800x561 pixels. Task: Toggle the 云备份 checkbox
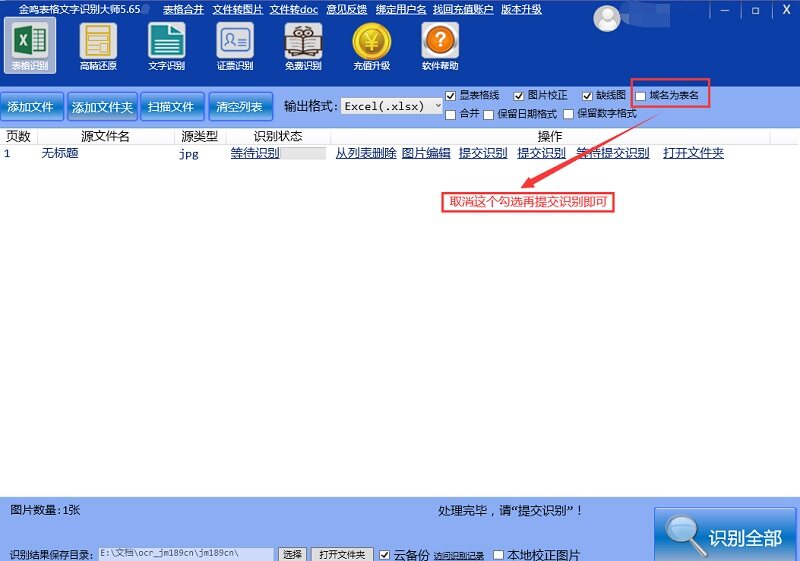385,555
